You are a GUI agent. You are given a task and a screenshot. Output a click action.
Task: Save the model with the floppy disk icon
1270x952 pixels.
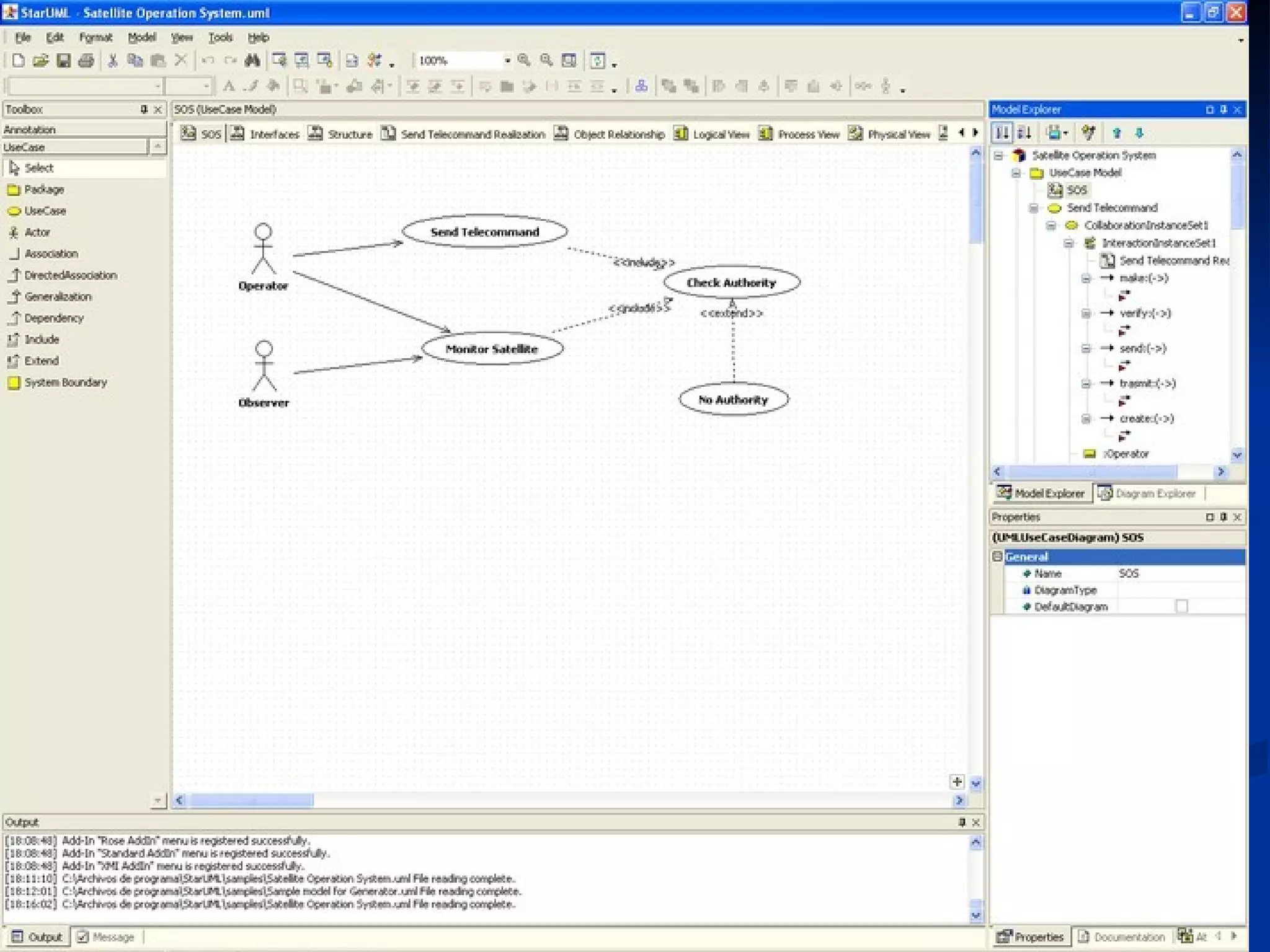[63, 60]
